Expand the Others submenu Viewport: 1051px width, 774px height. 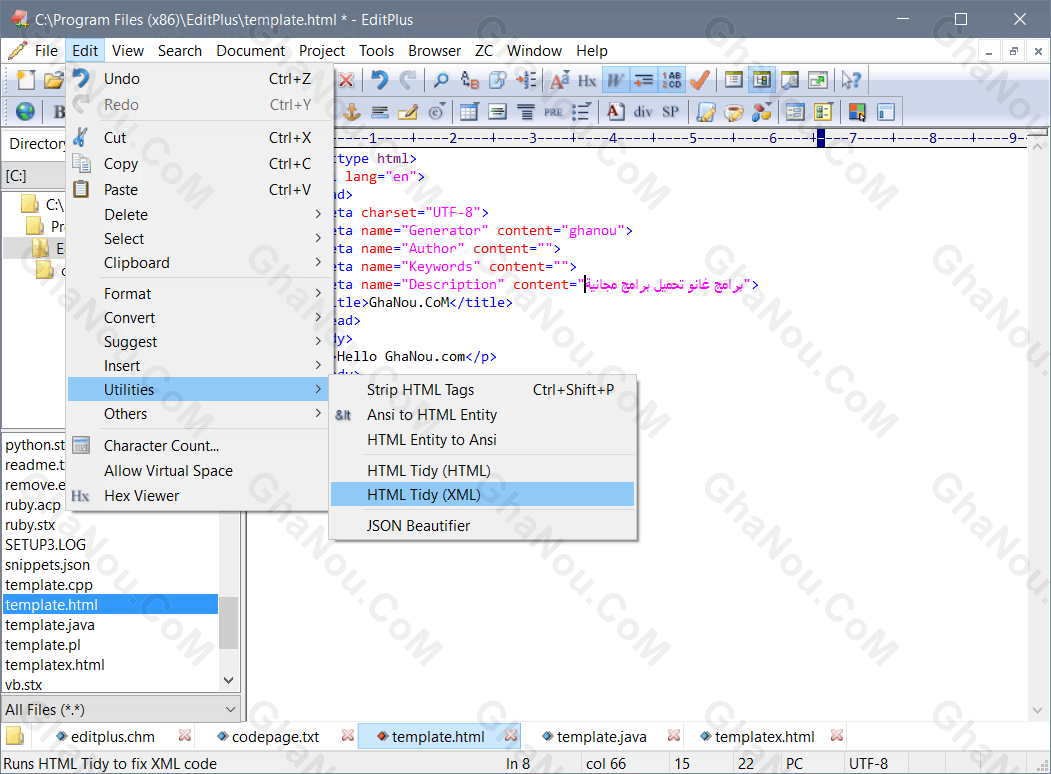coord(198,414)
